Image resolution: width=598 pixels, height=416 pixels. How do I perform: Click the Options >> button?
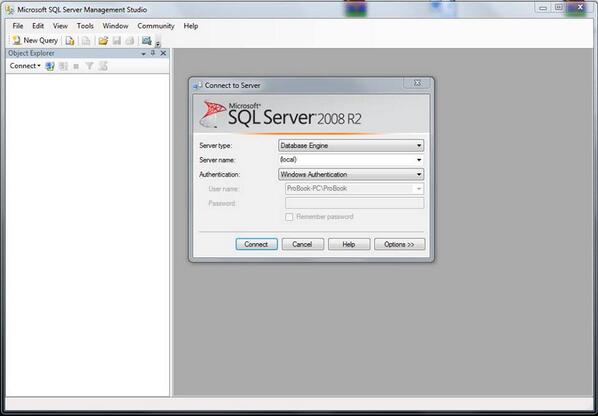click(x=399, y=244)
